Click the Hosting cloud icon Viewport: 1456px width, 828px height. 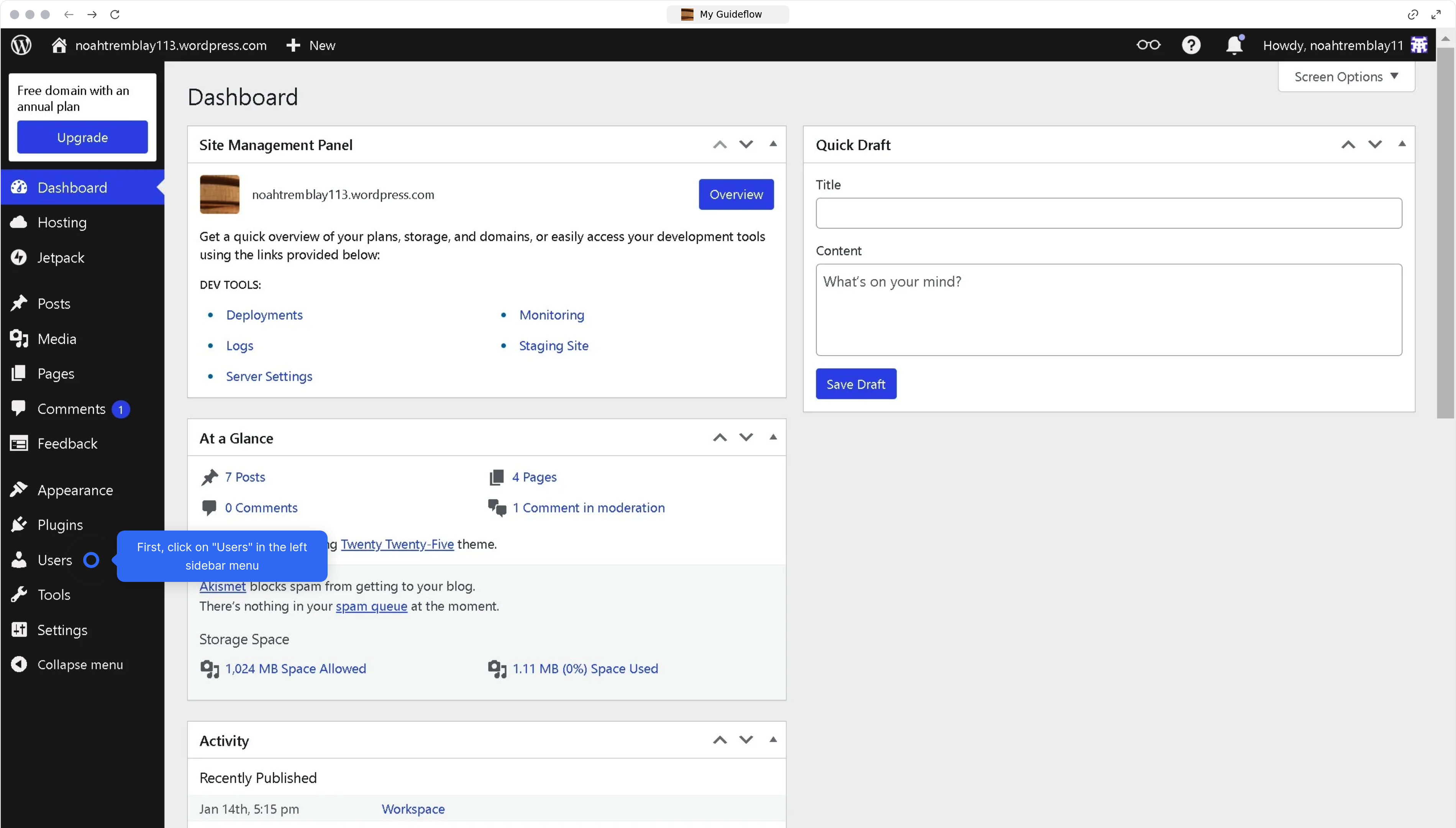pyautogui.click(x=19, y=222)
